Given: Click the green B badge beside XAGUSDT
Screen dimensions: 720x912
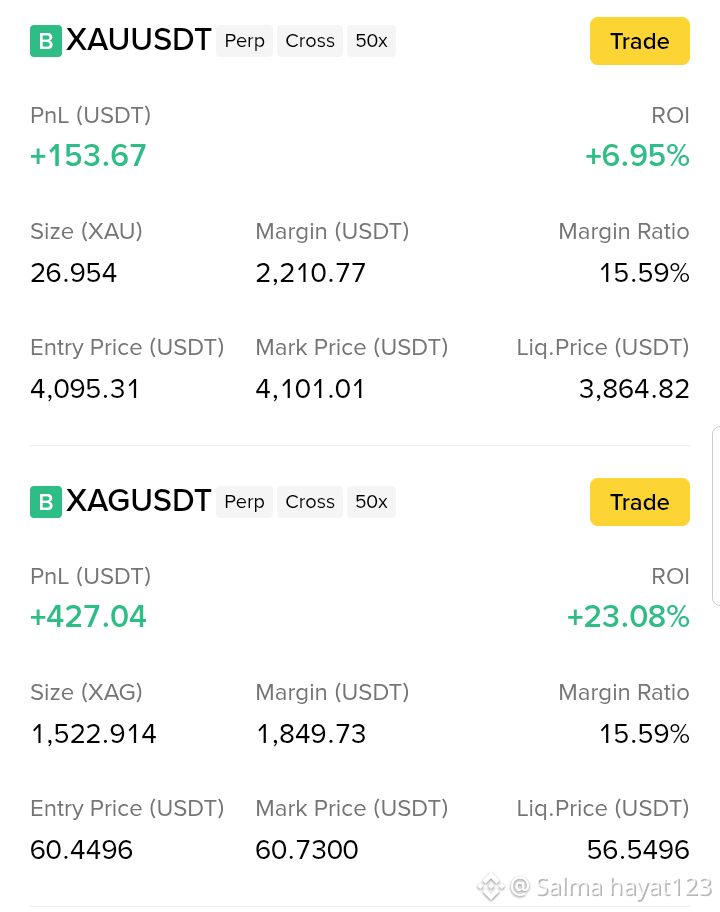Looking at the screenshot, I should click(46, 502).
